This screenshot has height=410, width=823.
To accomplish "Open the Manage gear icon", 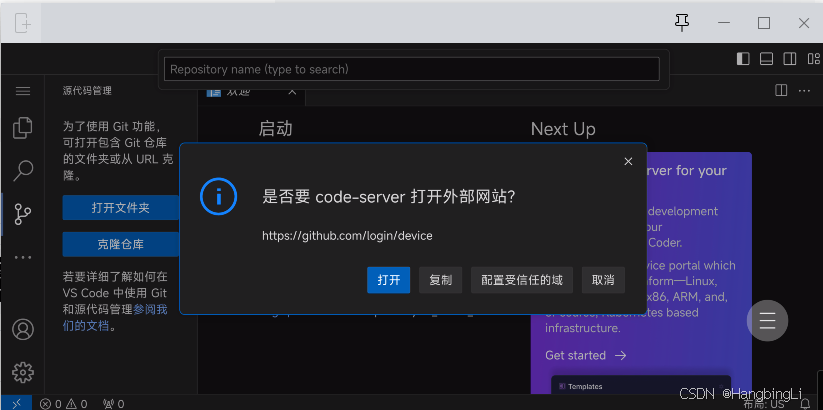I will coord(23,372).
